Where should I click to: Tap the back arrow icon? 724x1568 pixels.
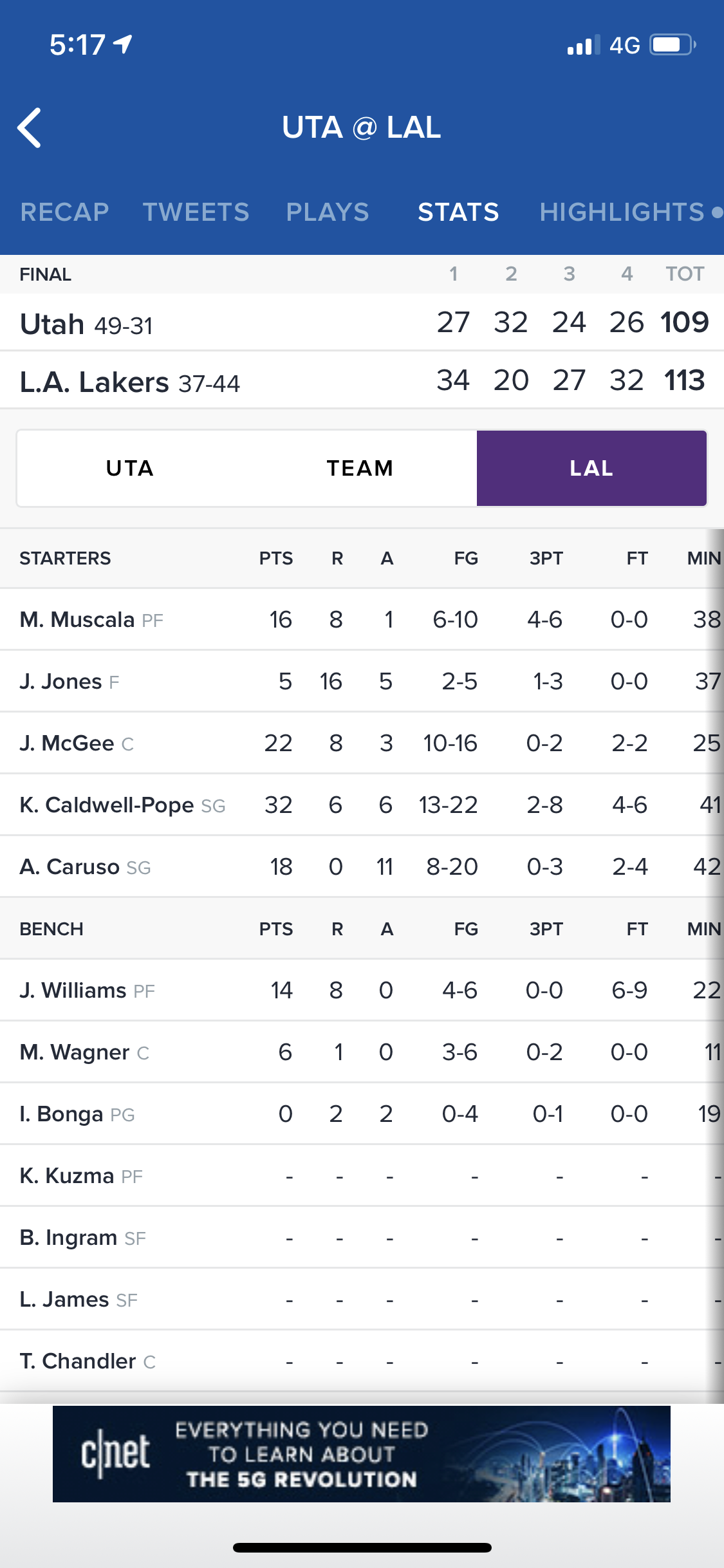[x=30, y=127]
